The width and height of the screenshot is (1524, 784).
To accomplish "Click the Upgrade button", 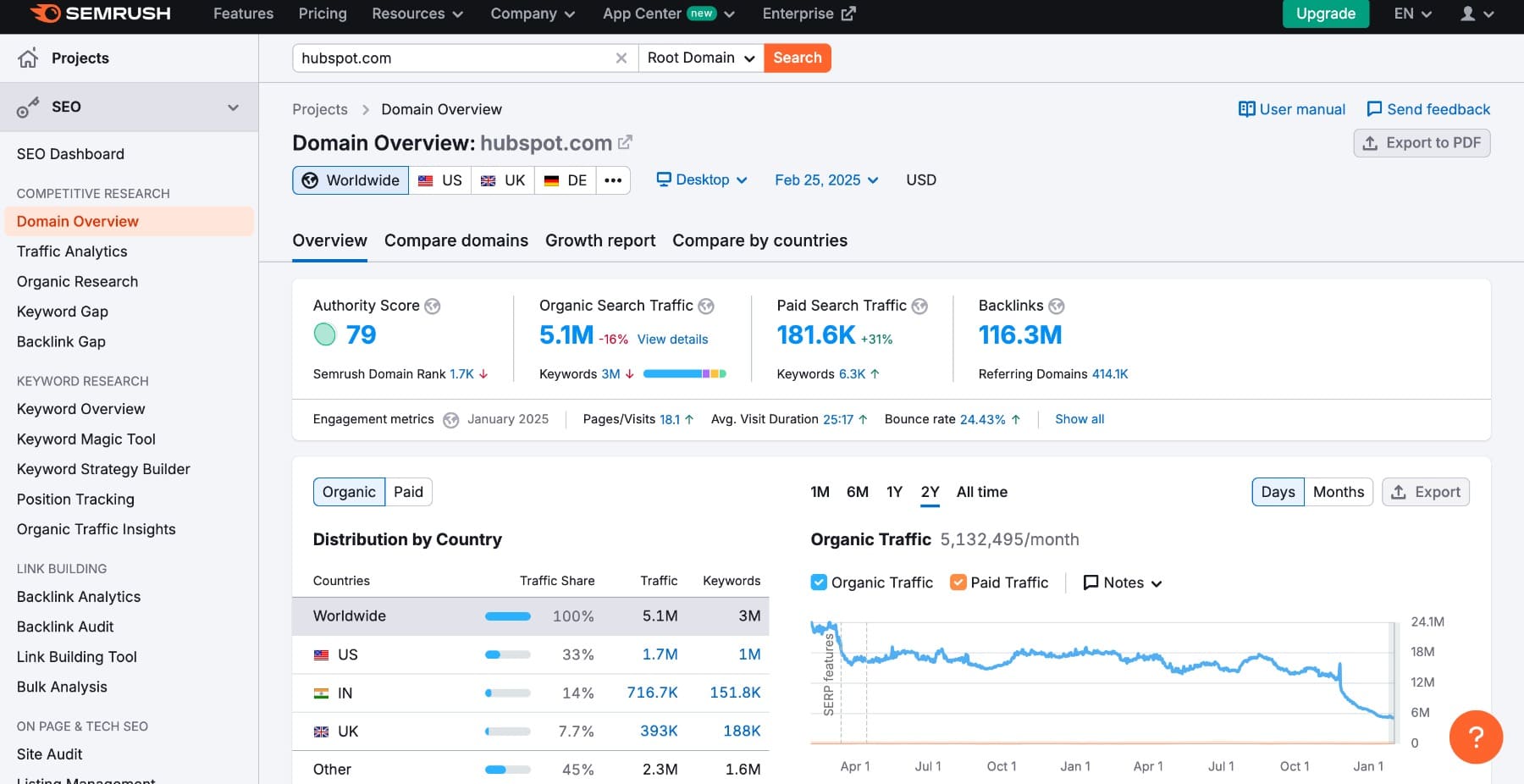I will [x=1325, y=14].
